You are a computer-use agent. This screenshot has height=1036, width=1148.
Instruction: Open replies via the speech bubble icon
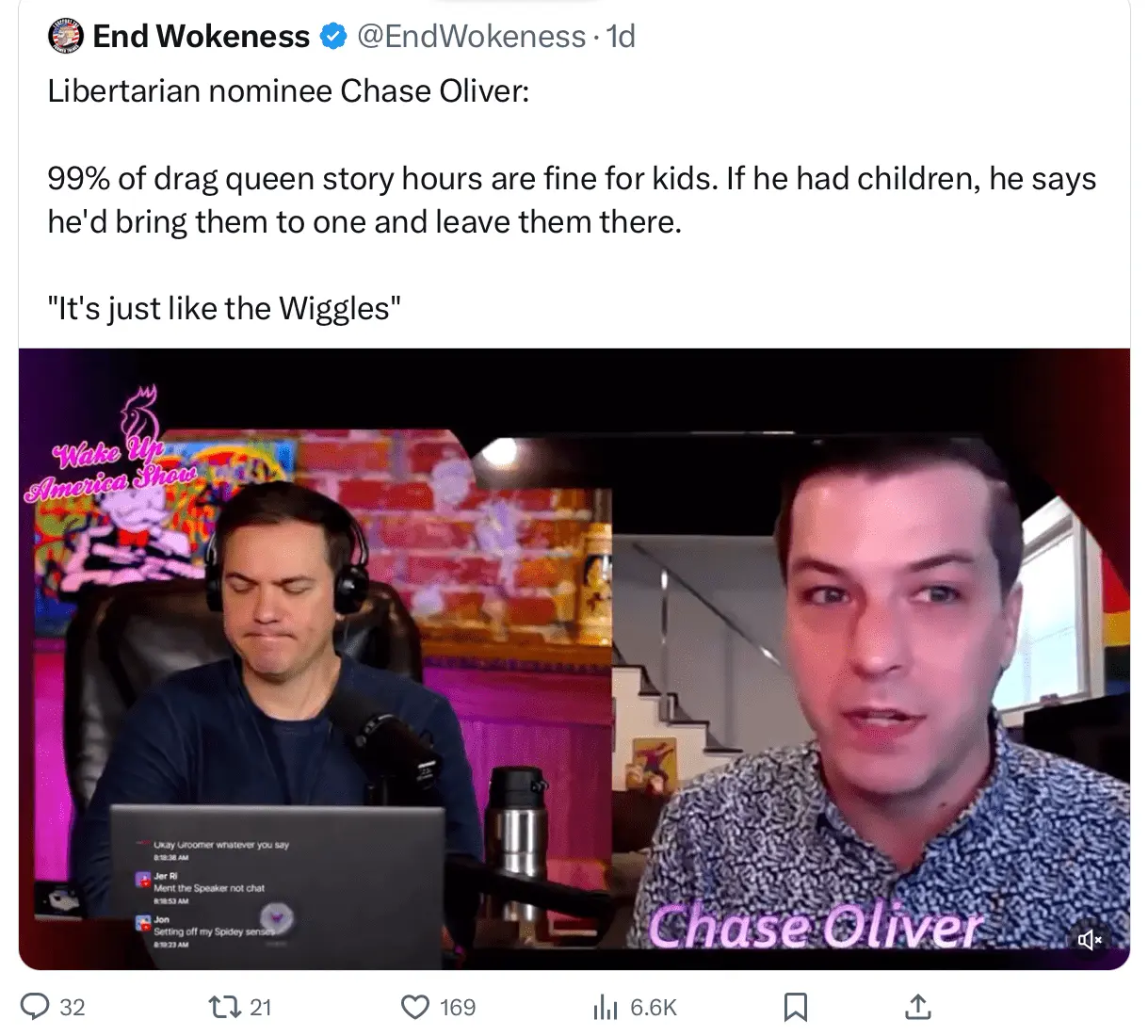tap(35, 1007)
